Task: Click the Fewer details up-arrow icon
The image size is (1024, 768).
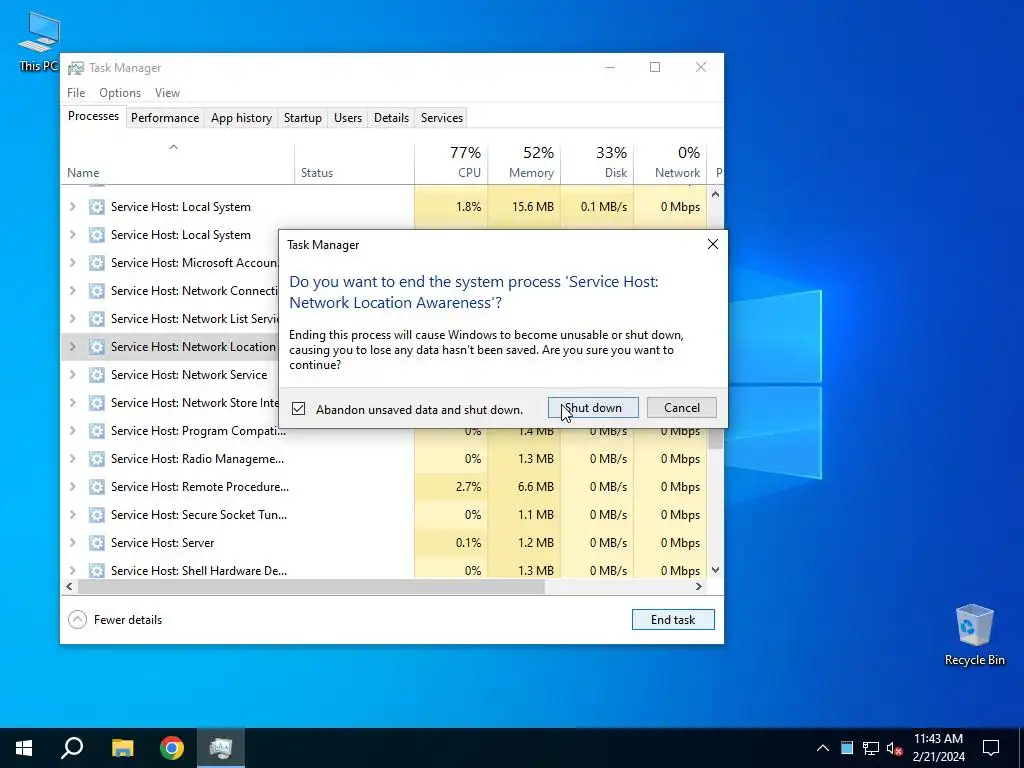Action: coord(77,619)
